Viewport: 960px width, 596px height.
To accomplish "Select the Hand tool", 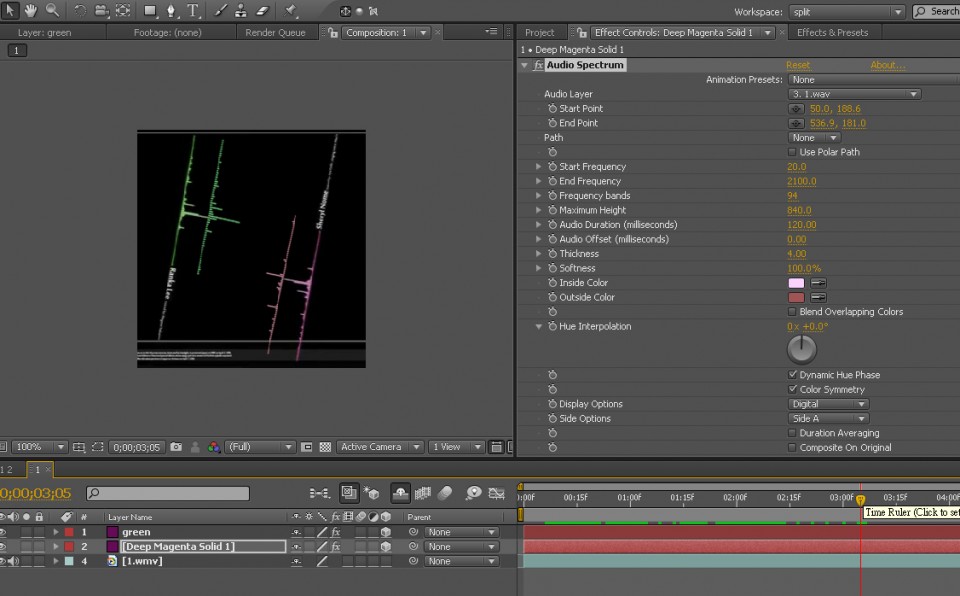I will (x=31, y=11).
